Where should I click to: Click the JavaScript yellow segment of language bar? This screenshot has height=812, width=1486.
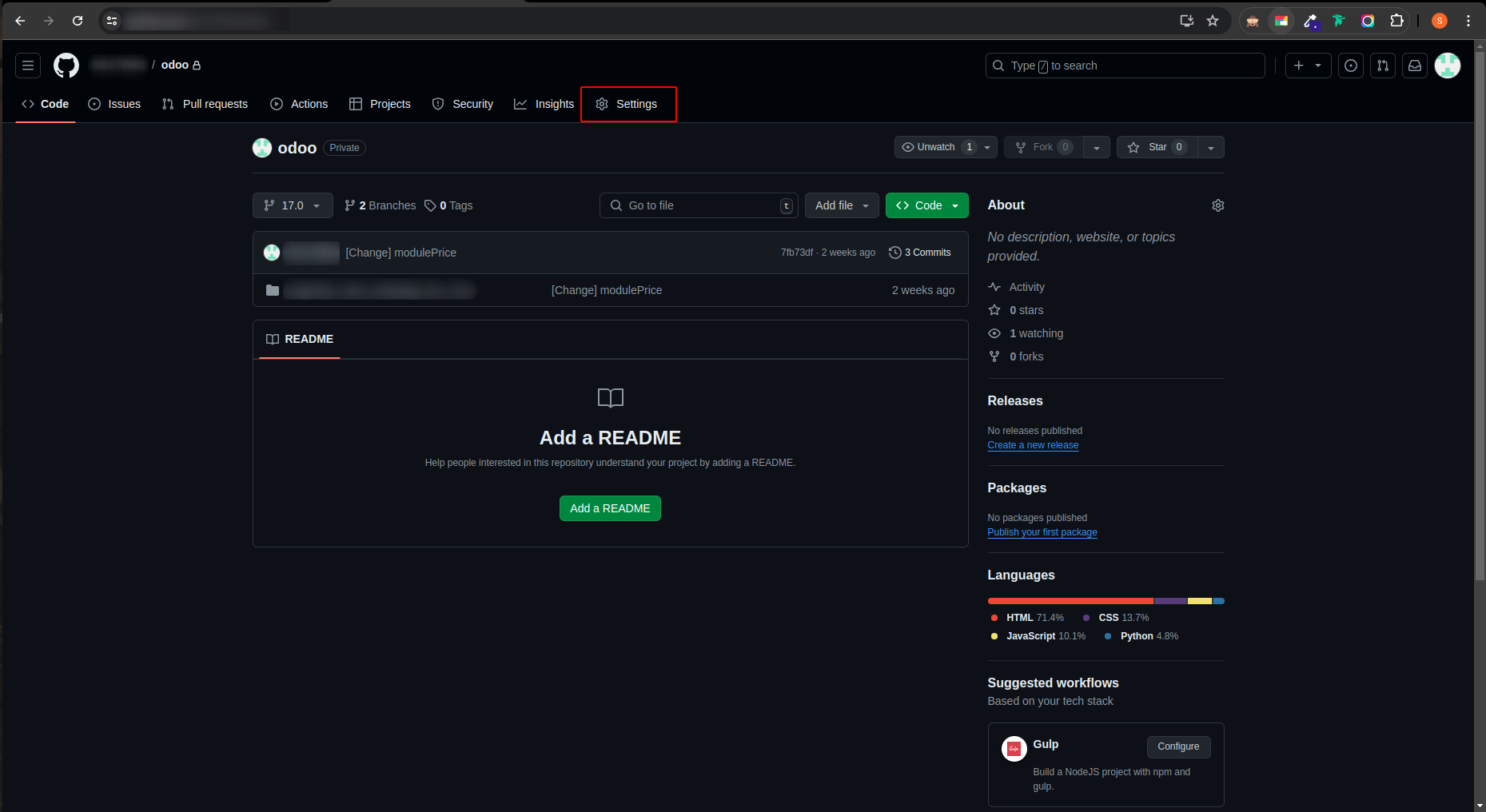pos(1200,601)
